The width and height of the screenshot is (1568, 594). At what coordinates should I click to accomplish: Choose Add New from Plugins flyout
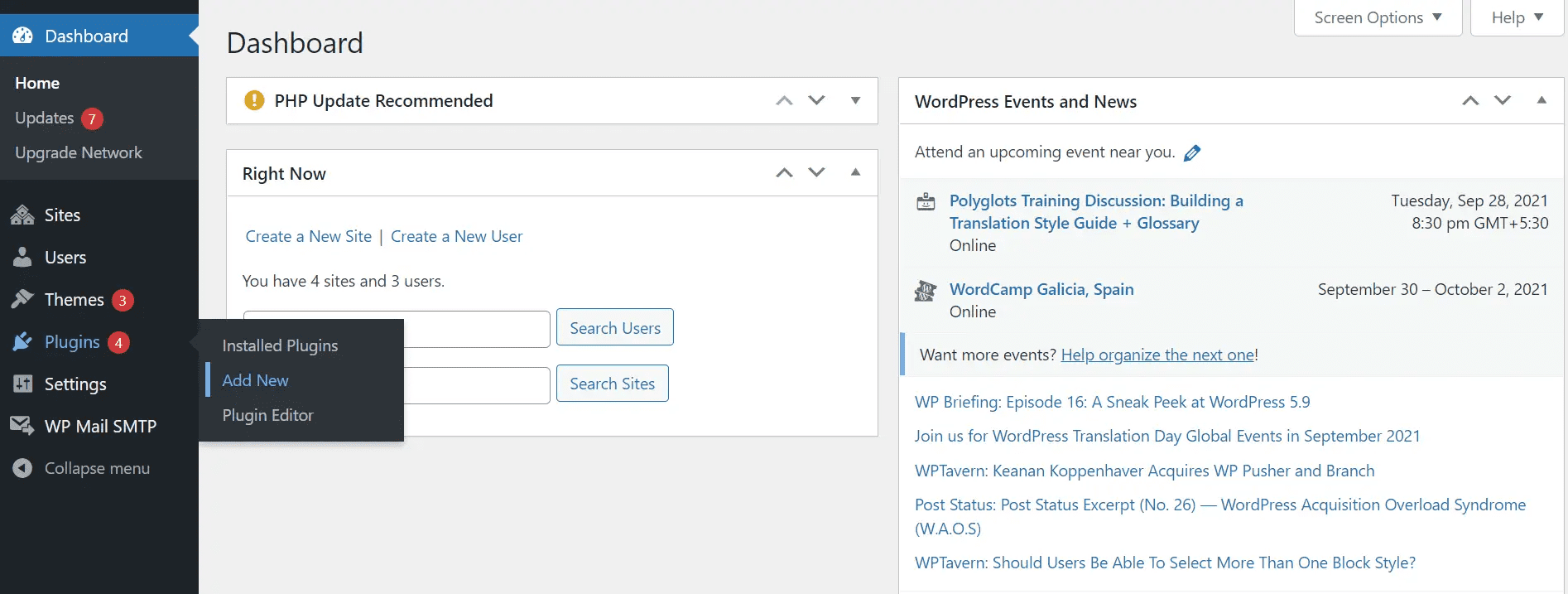click(x=255, y=380)
